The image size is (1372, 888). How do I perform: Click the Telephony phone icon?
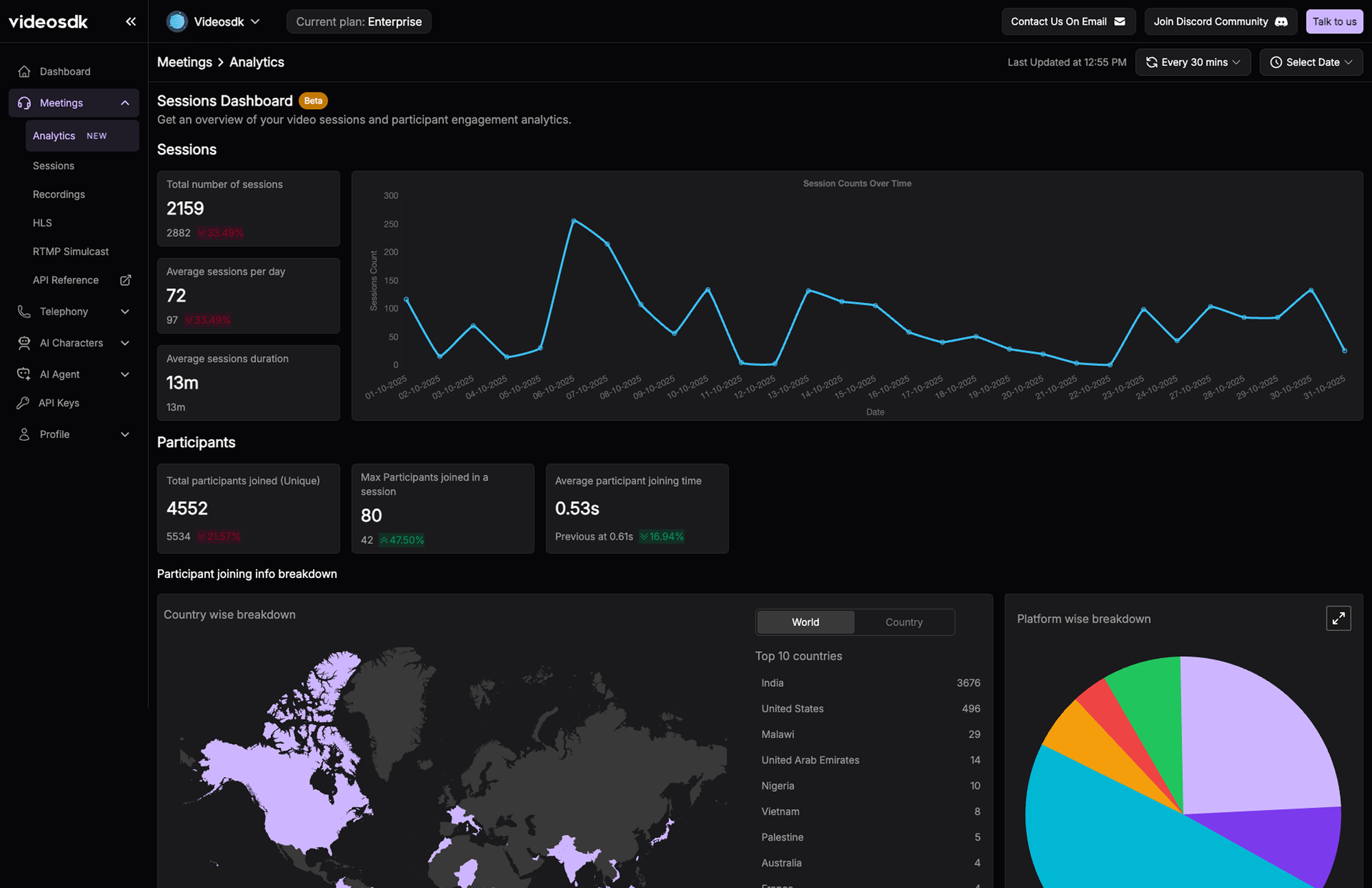pos(25,312)
